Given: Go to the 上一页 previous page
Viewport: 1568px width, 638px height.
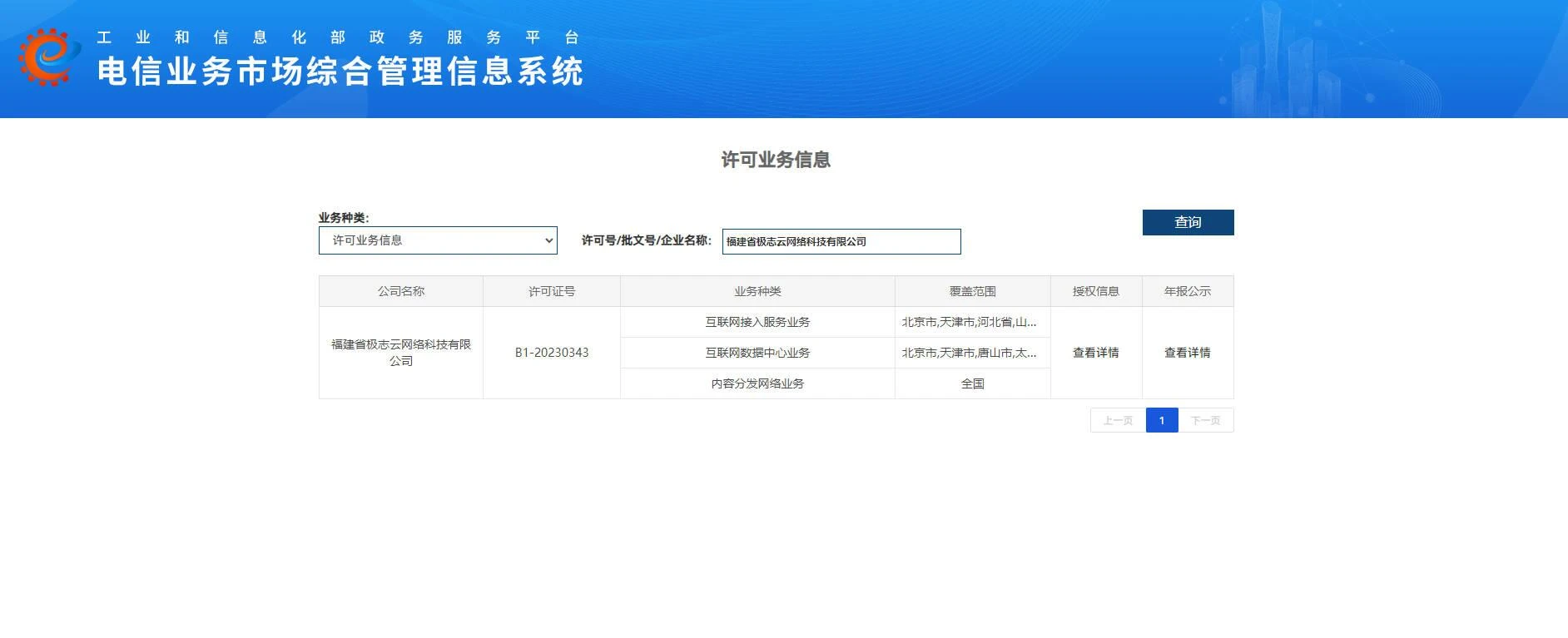Looking at the screenshot, I should [x=1118, y=421].
